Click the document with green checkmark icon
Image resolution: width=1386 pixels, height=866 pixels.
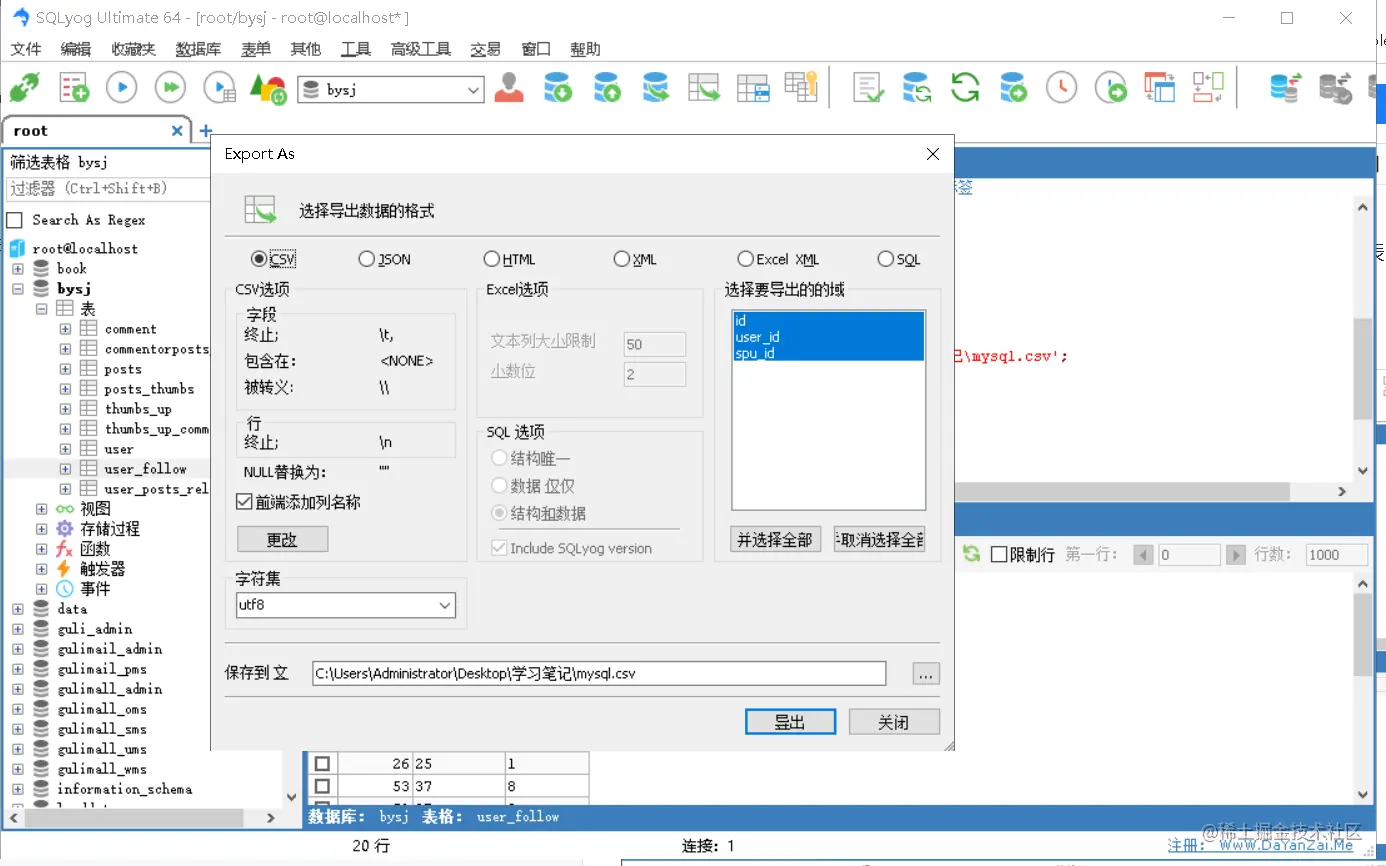(868, 88)
